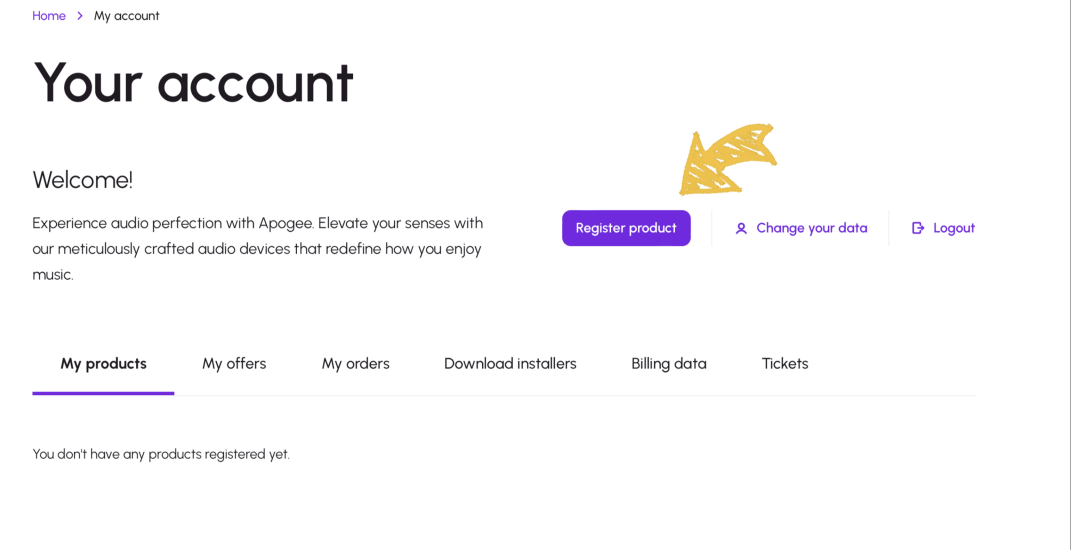1071x550 pixels.
Task: Open the My orders tab
Action: 355,364
